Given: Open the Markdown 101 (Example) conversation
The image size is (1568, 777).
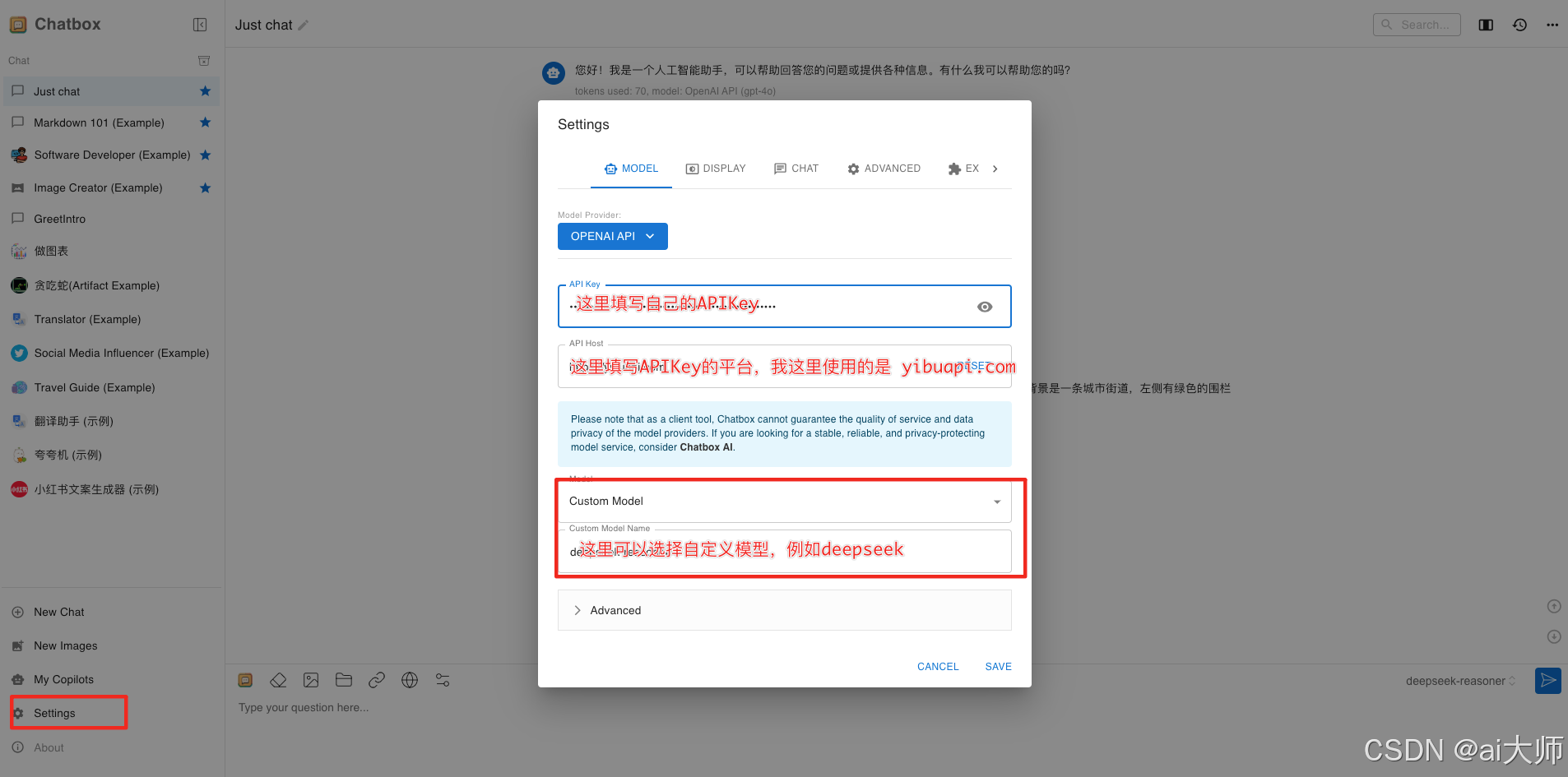Looking at the screenshot, I should coord(112,123).
